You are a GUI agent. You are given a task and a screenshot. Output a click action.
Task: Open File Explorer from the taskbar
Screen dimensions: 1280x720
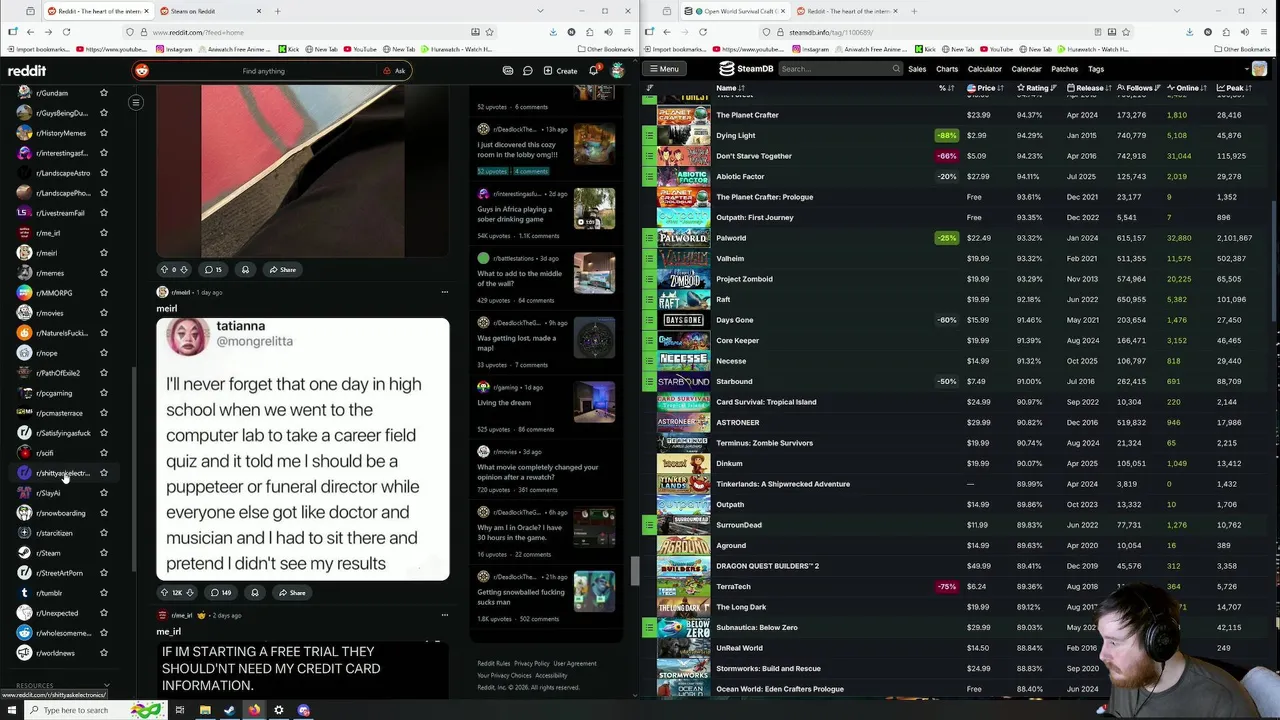click(x=205, y=710)
